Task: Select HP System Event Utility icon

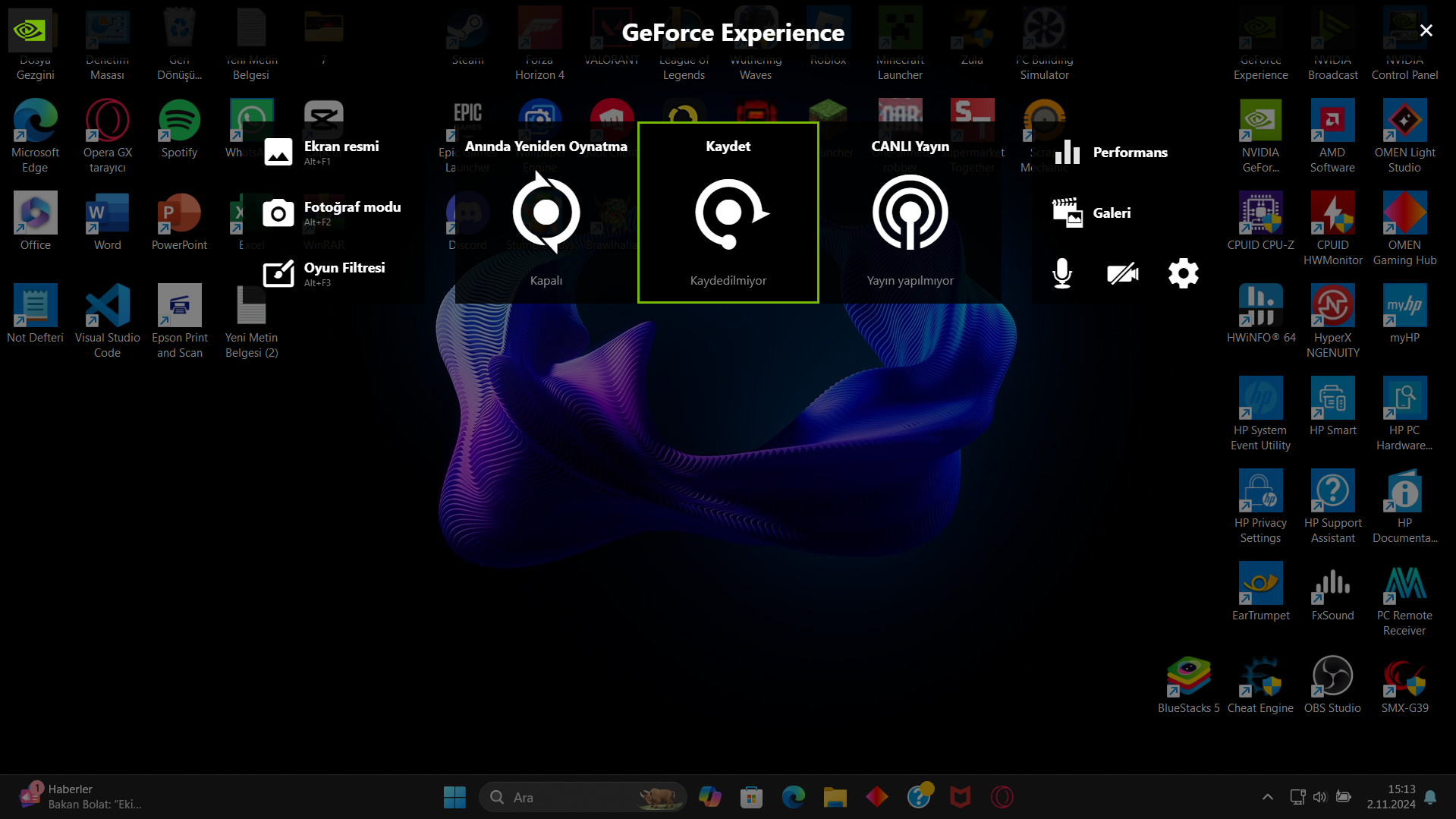Action: click(1261, 414)
